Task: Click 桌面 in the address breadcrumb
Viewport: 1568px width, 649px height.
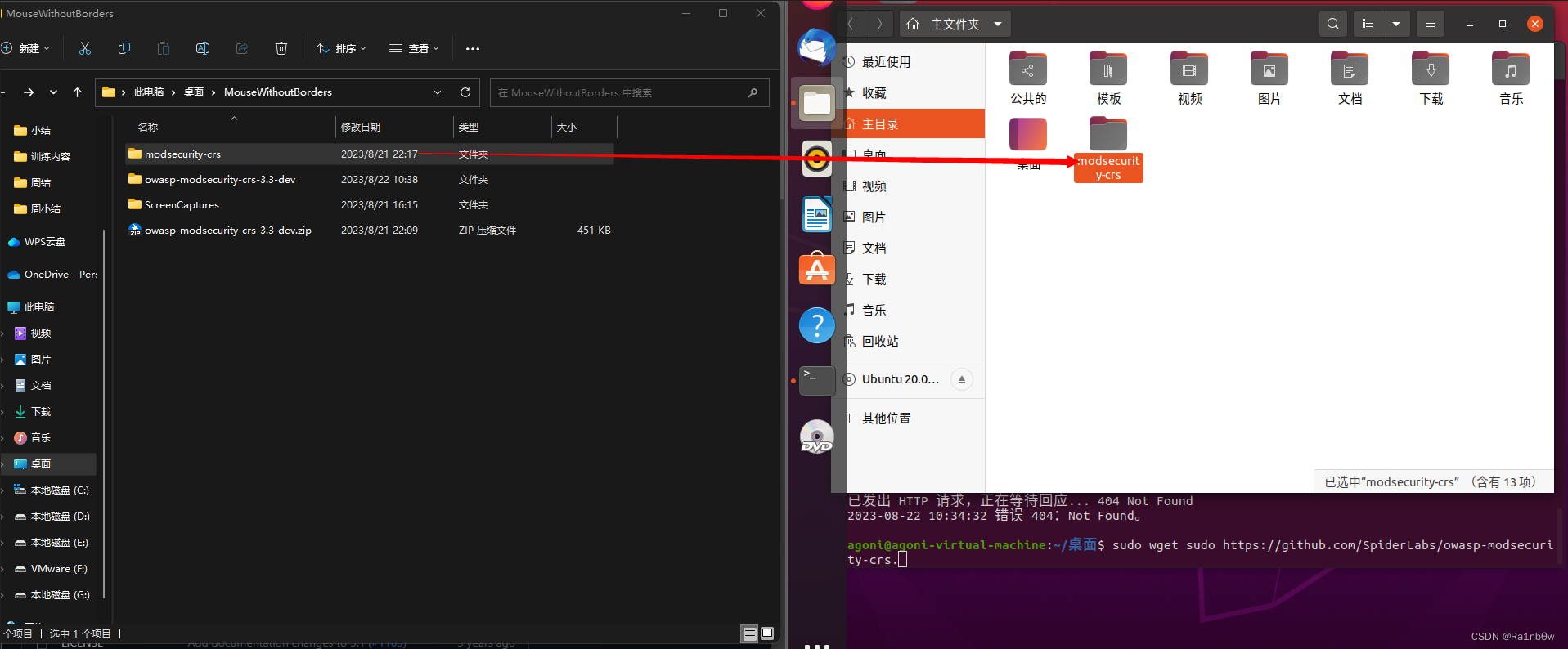Action: 194,92
